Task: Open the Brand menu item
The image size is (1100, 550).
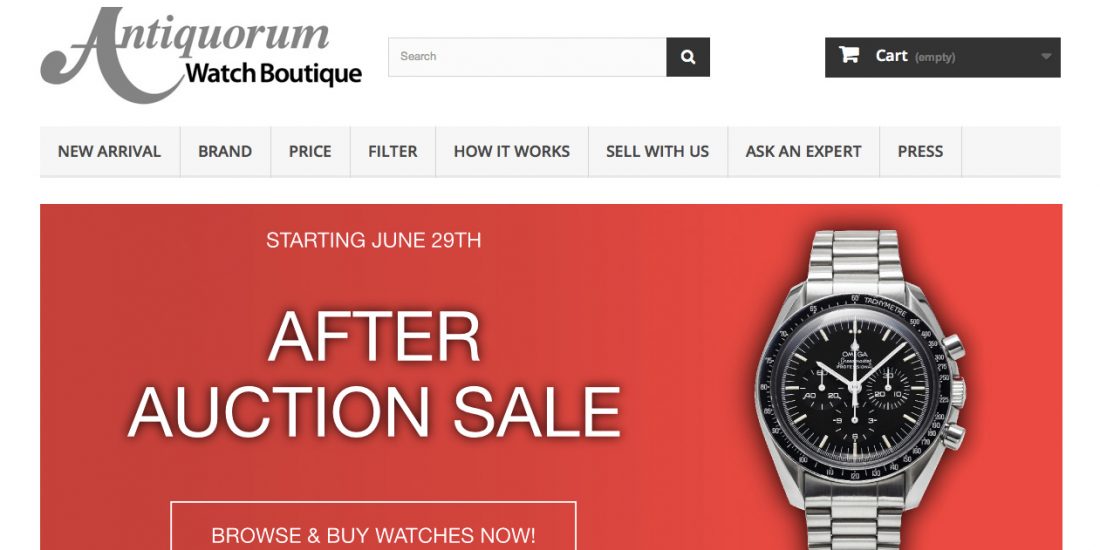Action: click(x=225, y=152)
